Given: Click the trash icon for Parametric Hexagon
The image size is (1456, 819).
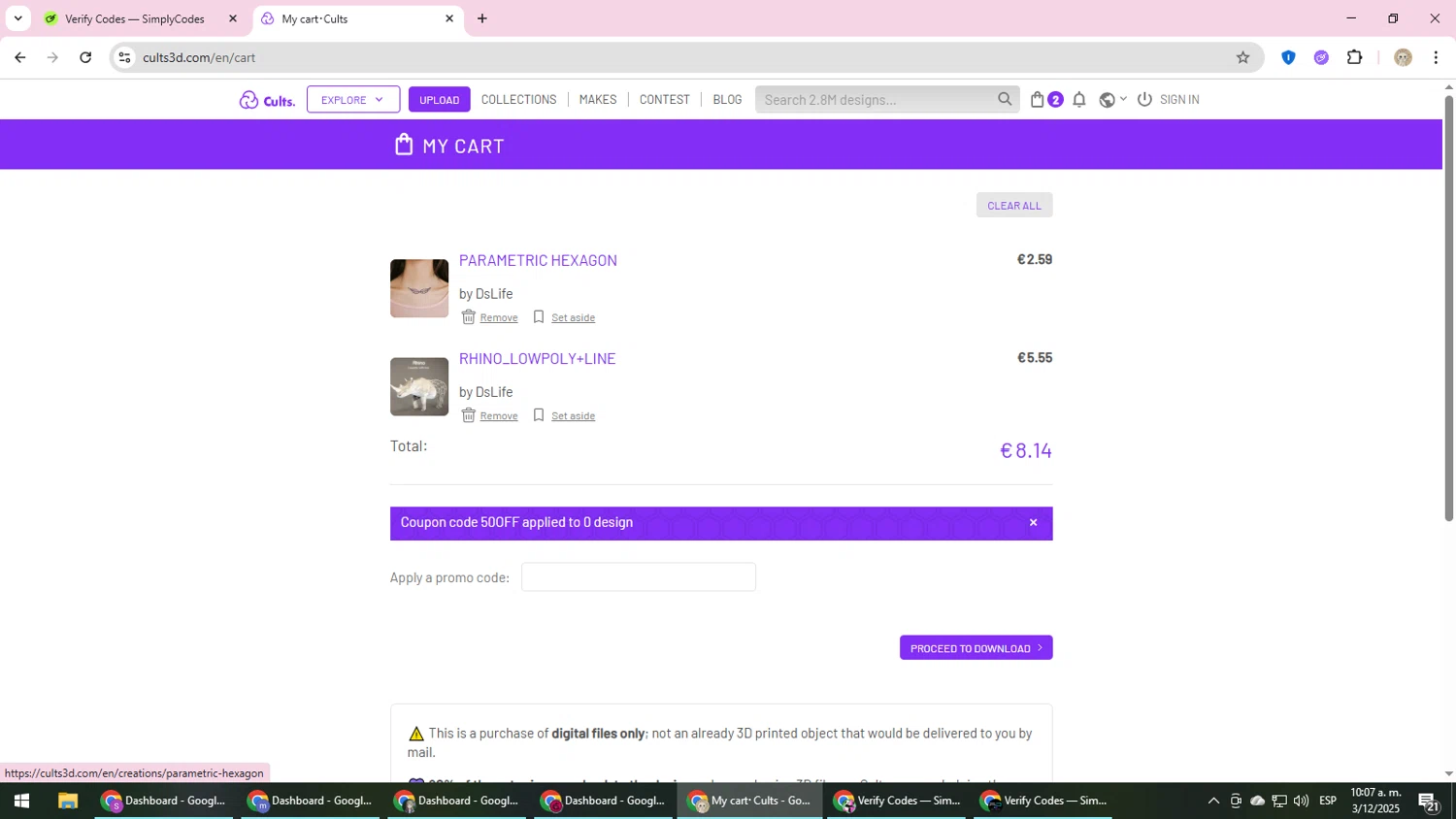Looking at the screenshot, I should tap(468, 317).
